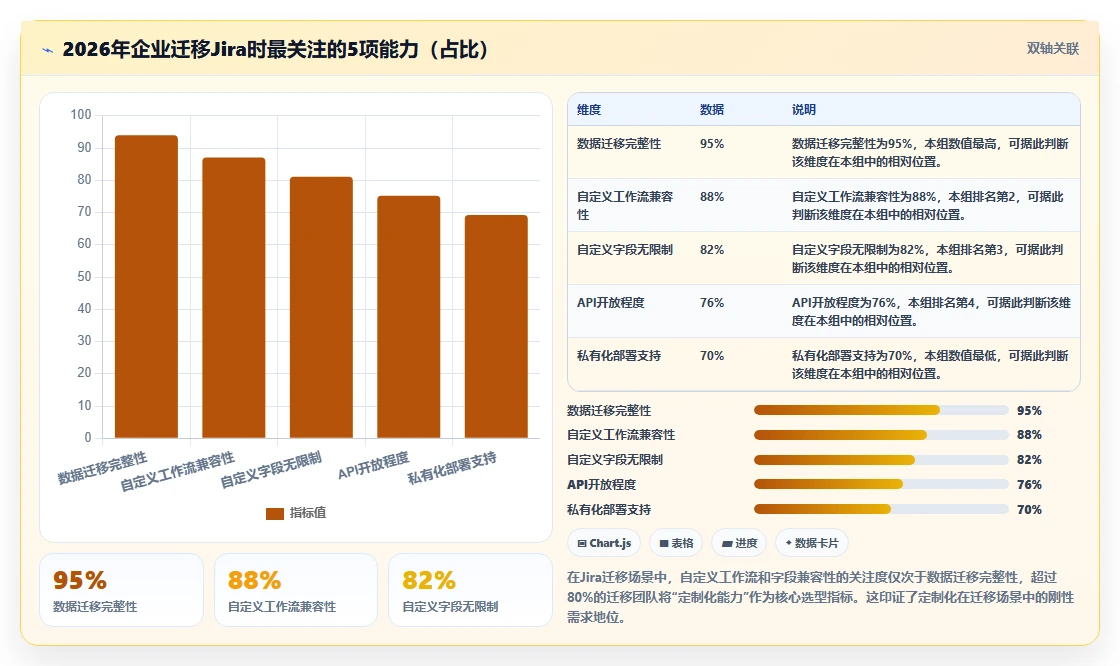1120x666 pixels.
Task: Click the 88% value in the table
Action: [711, 197]
